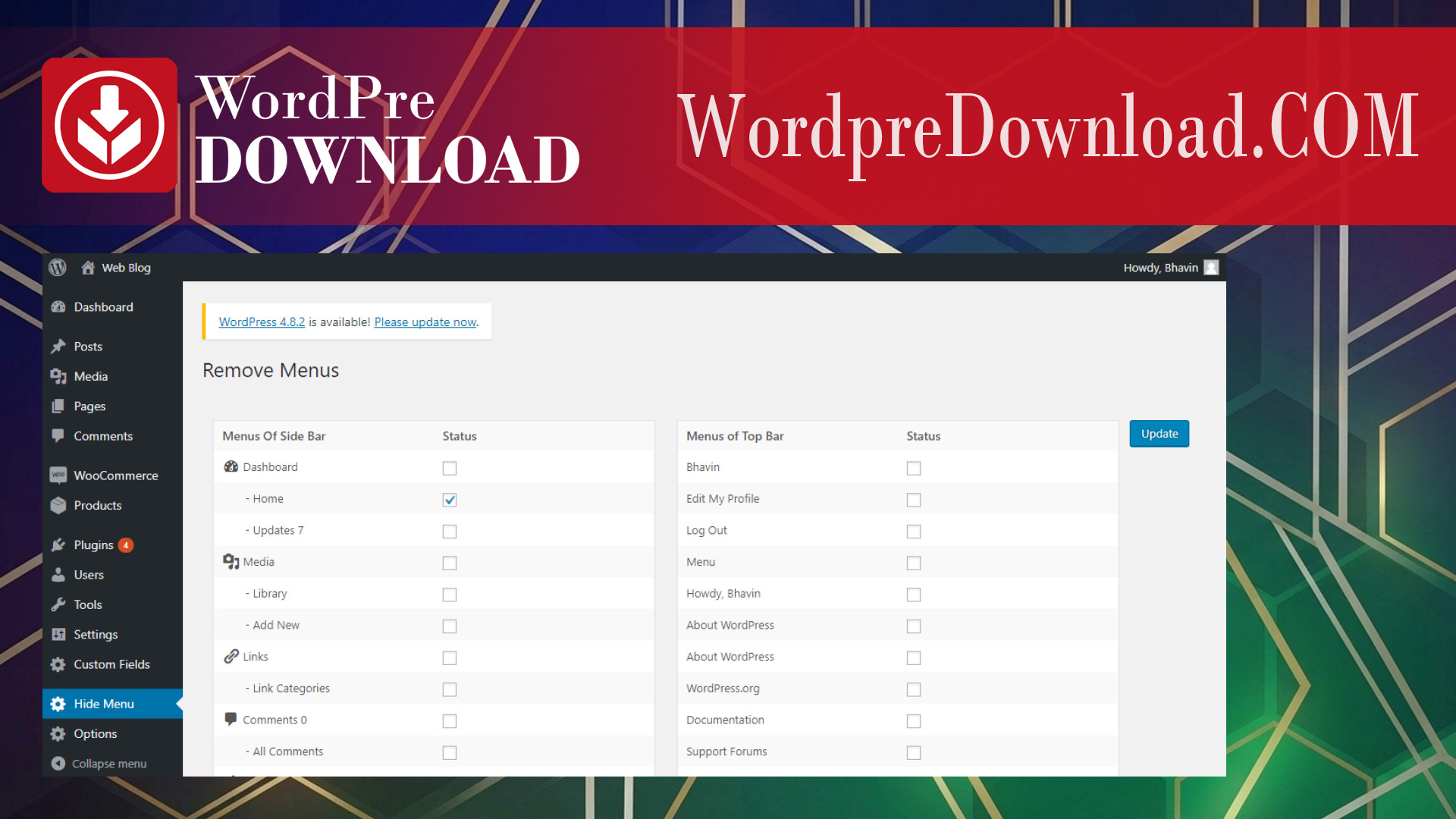Image resolution: width=1456 pixels, height=819 pixels.
Task: Click the Tools wrench icon
Action: click(58, 604)
